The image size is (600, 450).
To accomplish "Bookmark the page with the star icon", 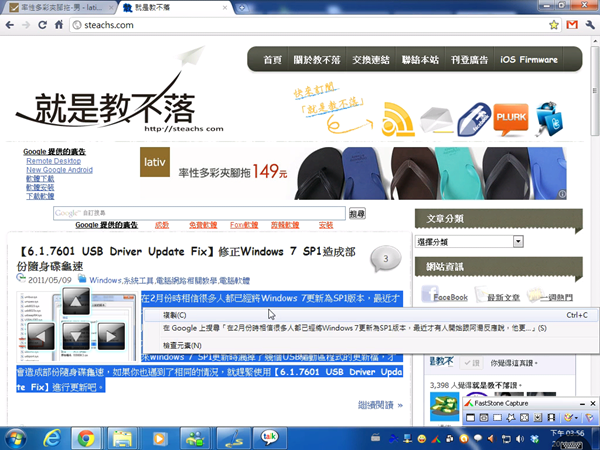I will pos(553,25).
